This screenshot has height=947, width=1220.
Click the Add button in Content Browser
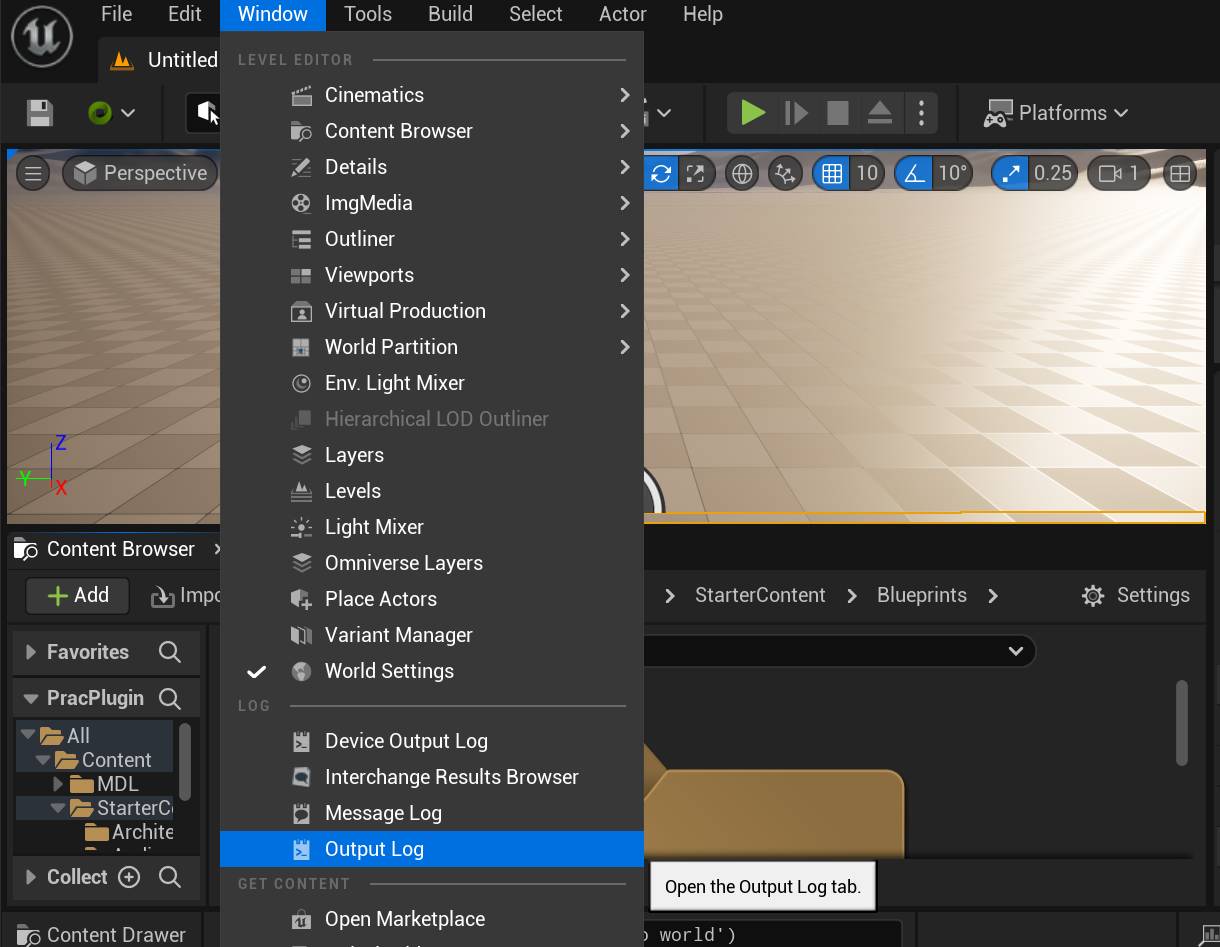pos(79,595)
